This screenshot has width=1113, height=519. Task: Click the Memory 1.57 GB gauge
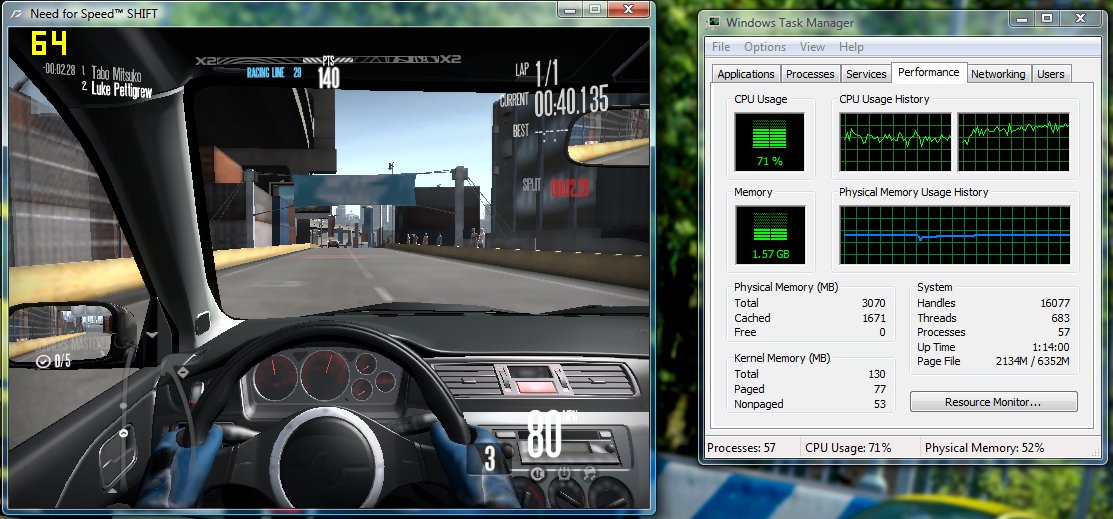coord(769,235)
